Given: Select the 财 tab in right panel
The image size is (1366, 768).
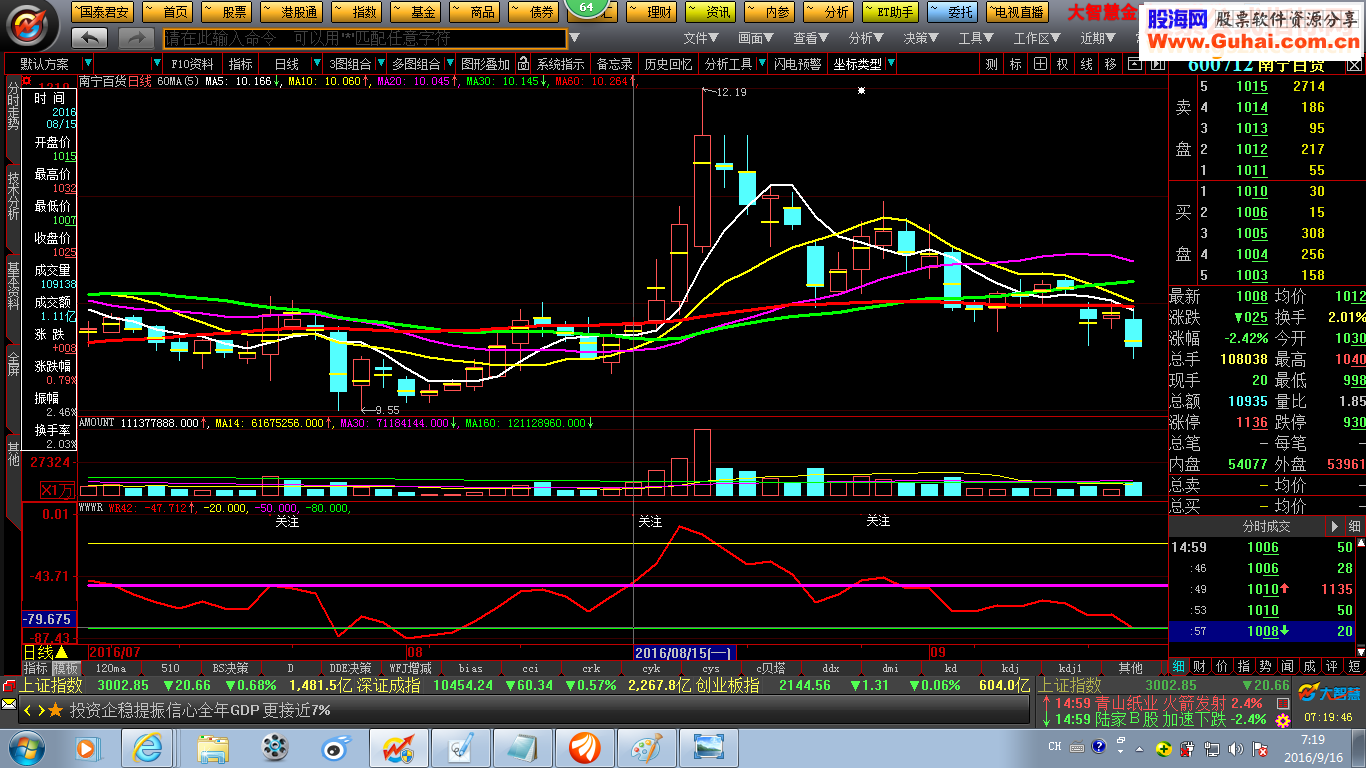Looking at the screenshot, I should (1201, 666).
